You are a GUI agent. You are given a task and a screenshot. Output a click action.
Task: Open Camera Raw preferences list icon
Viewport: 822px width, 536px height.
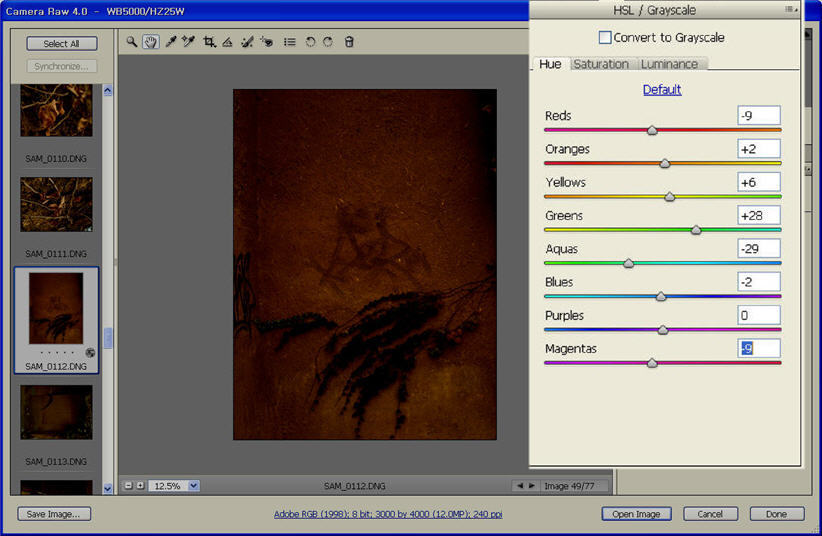289,42
